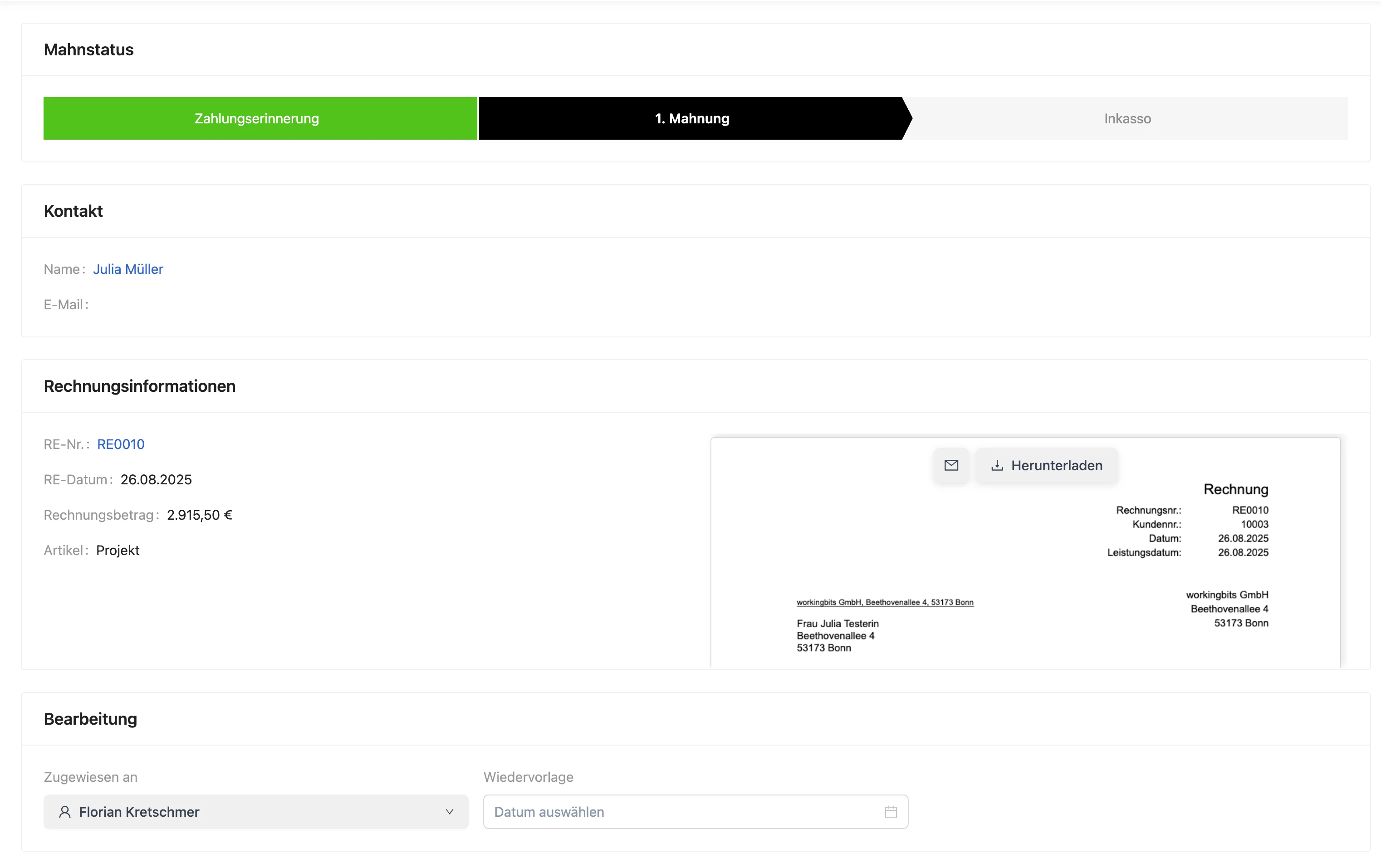Click the Mahnstatus section heading
Screen dimensions: 1381x868
point(88,49)
